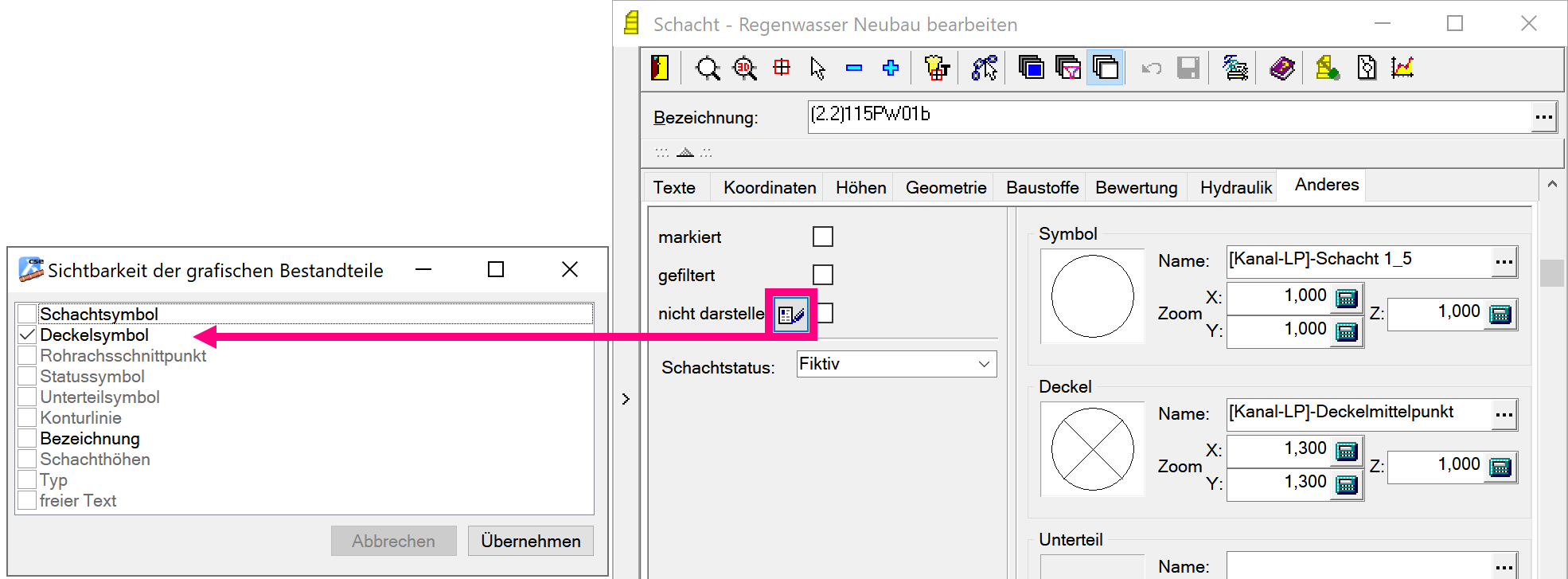Uncheck the Deckelsymbol checkbox
The image size is (1568, 579).
point(27,335)
